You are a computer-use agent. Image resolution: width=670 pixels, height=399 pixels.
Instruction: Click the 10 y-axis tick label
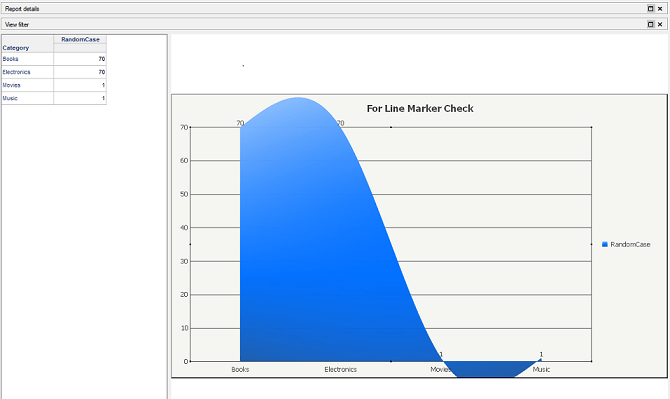(184, 329)
